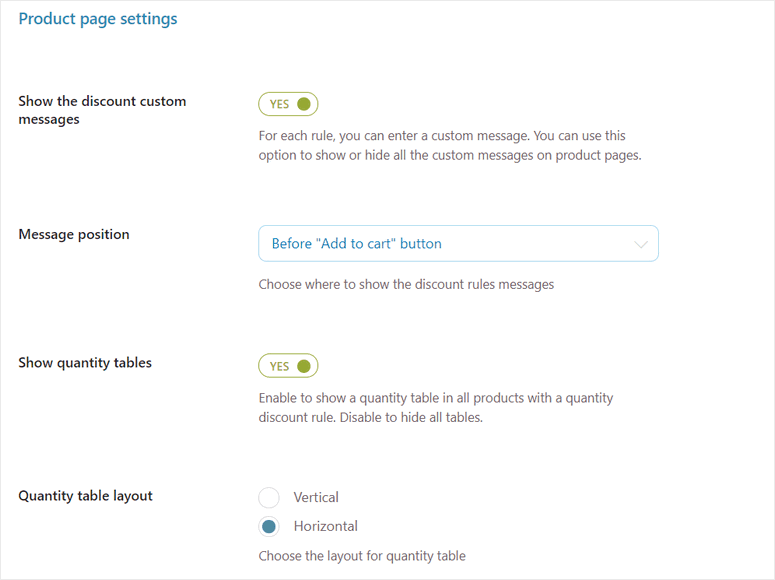Disable the Show quantity tables switch

point(288,366)
